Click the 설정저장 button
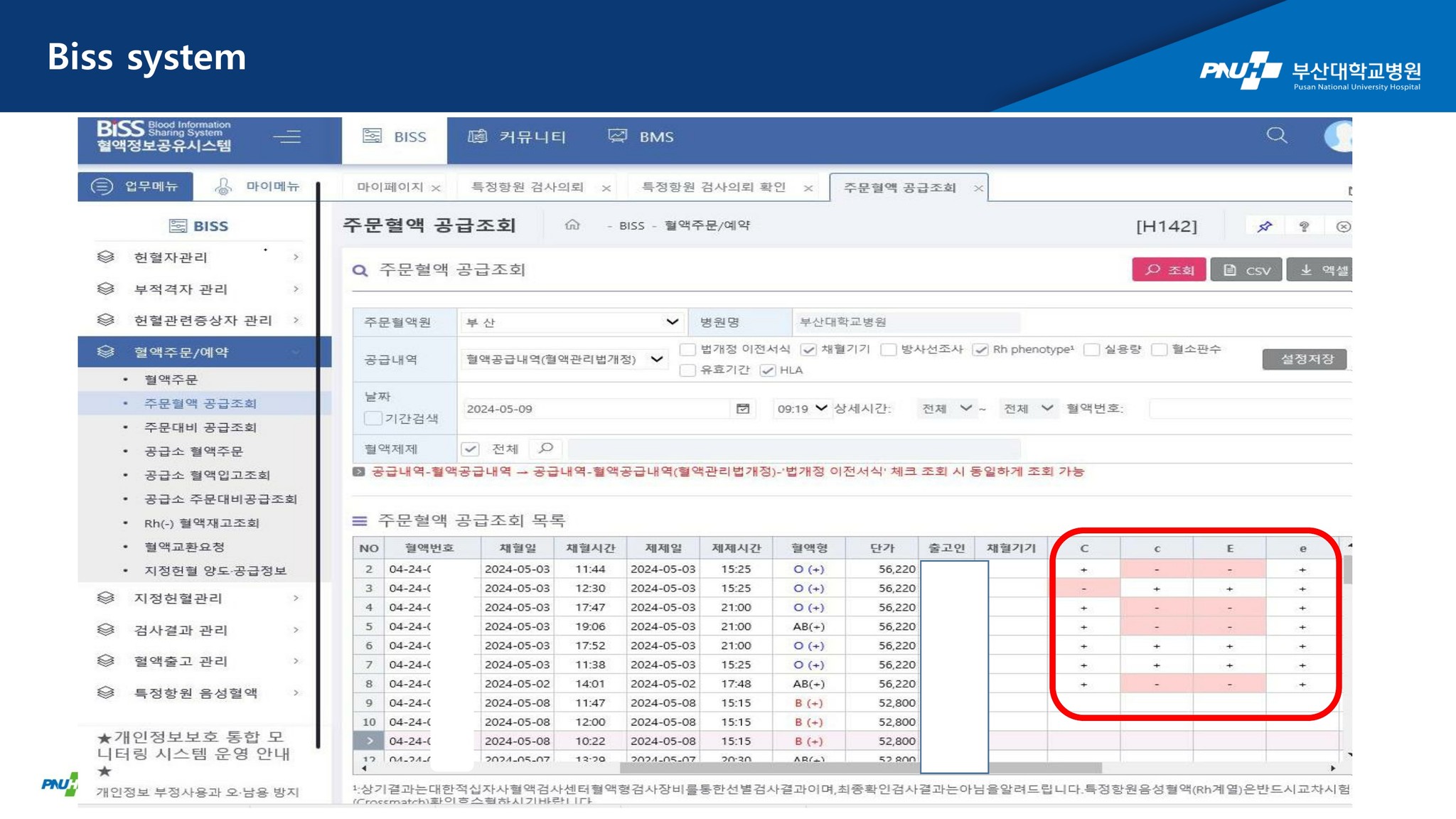Screen dimensions: 1456x819 pos(1305,359)
